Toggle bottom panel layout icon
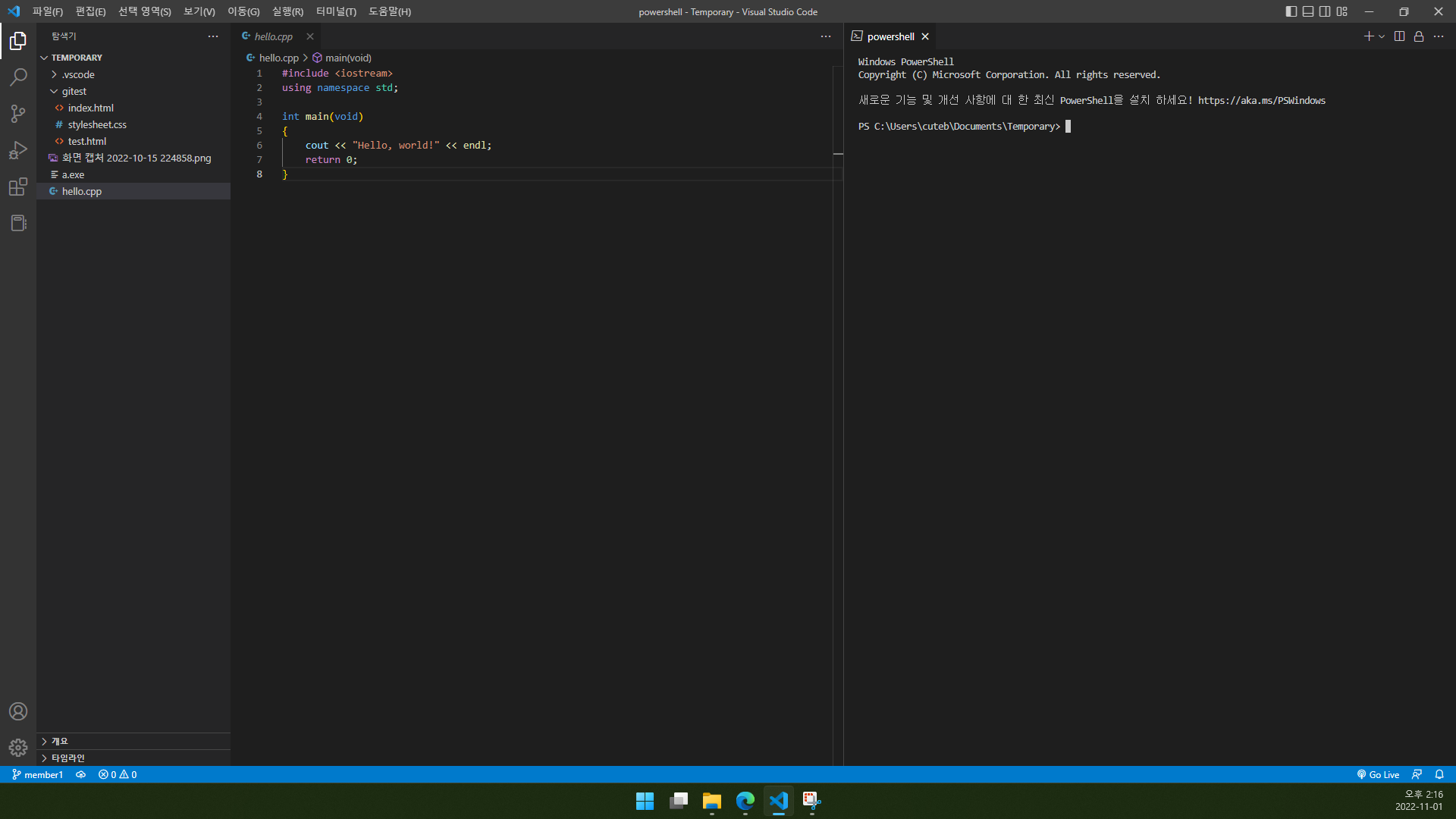 pyautogui.click(x=1308, y=11)
